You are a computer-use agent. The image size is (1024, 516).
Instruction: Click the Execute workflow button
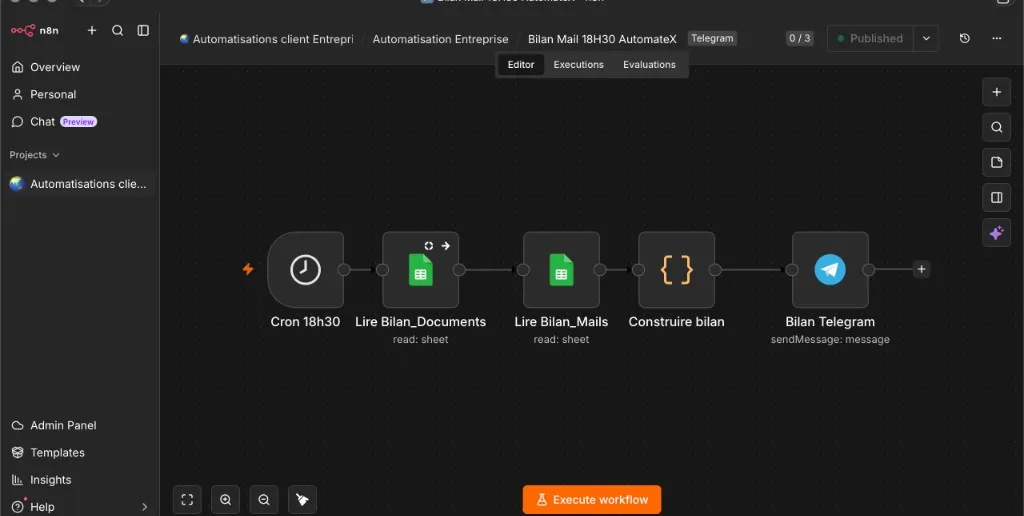[x=592, y=500]
